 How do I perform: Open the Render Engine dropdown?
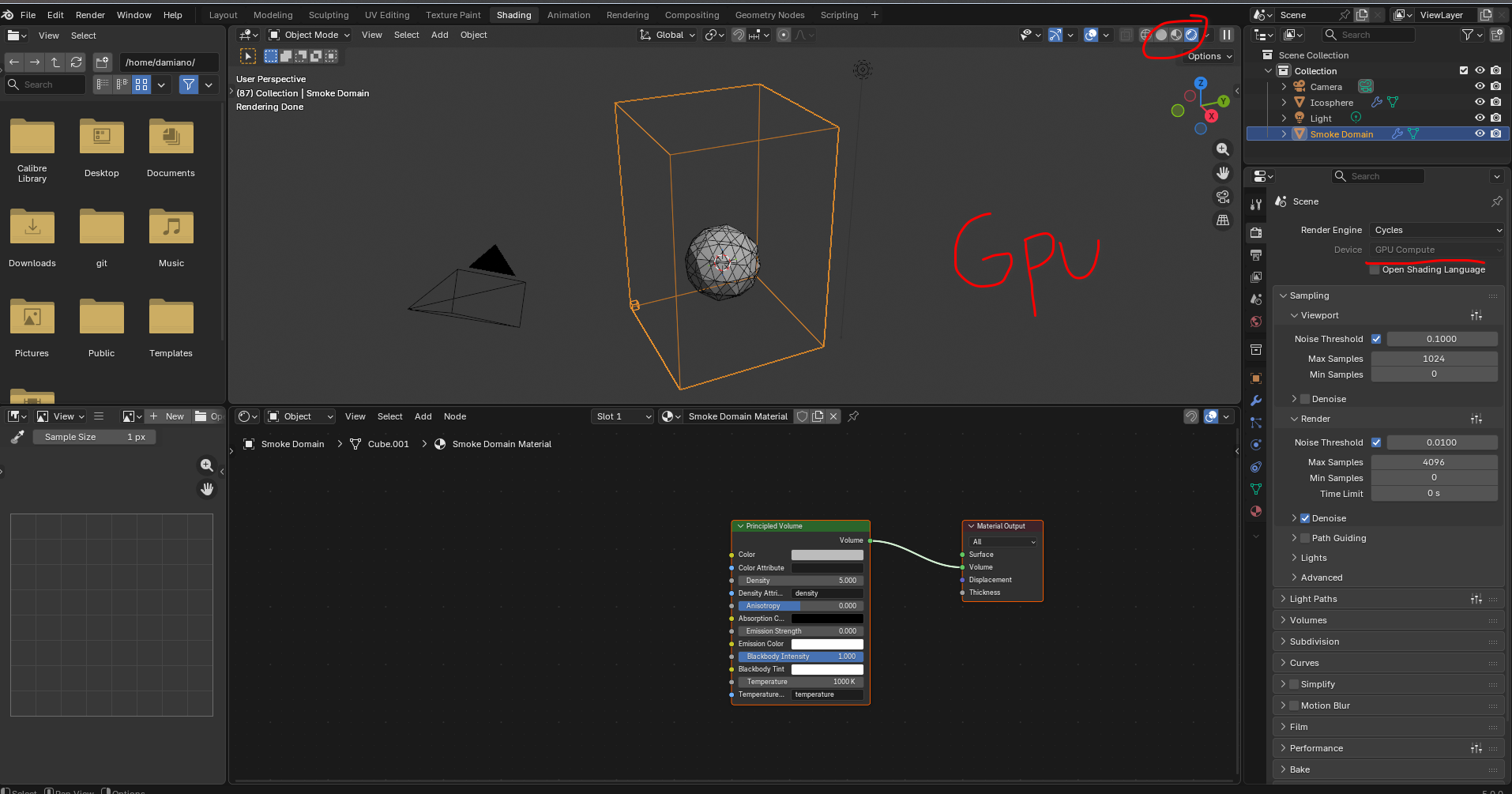click(1437, 230)
